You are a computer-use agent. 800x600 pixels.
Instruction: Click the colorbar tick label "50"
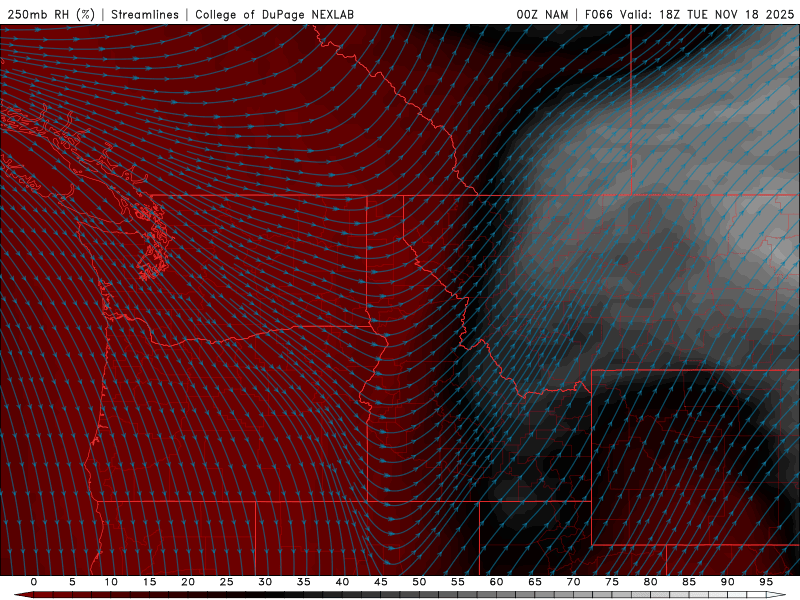[419, 582]
